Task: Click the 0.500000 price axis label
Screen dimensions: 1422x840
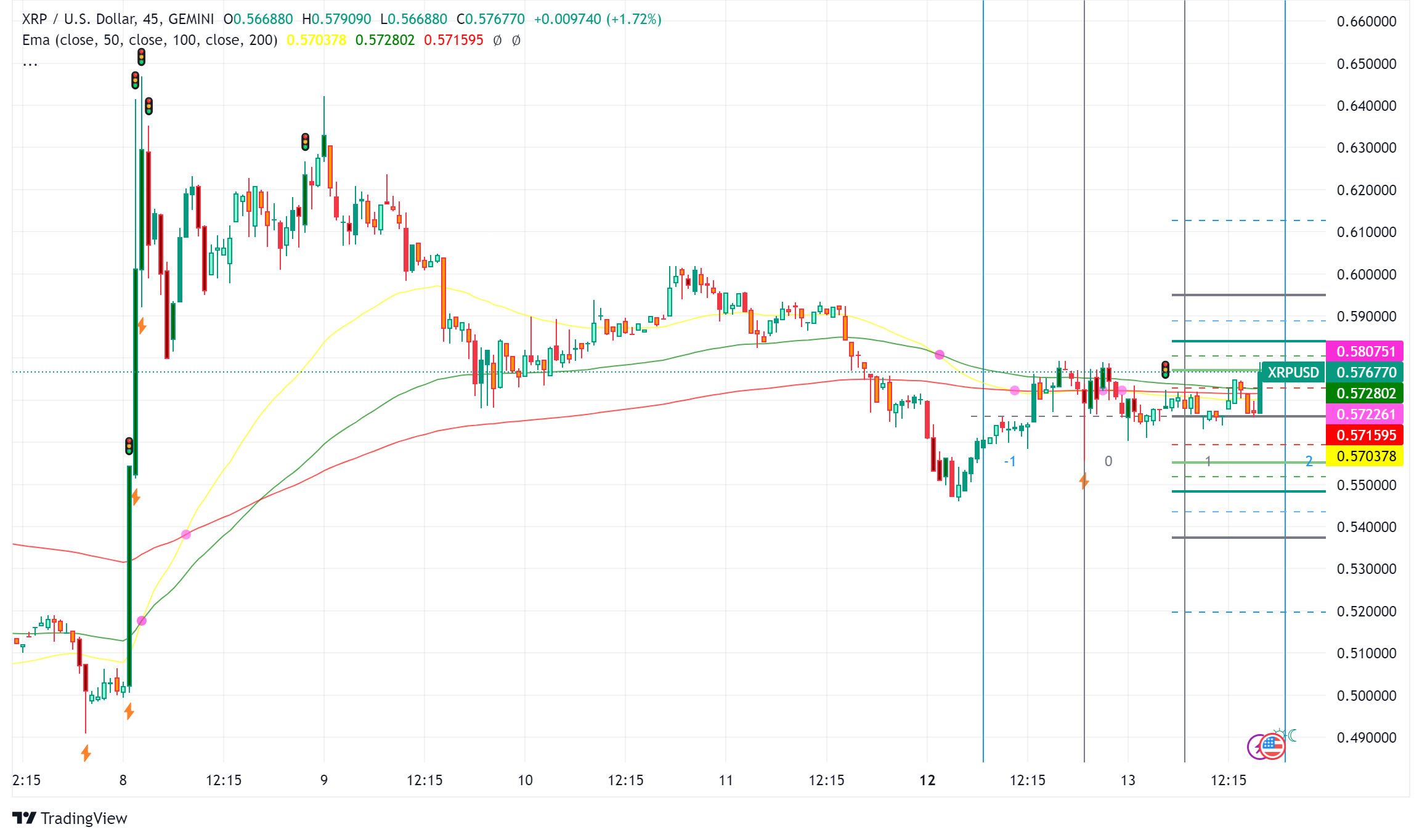Action: point(1366,695)
